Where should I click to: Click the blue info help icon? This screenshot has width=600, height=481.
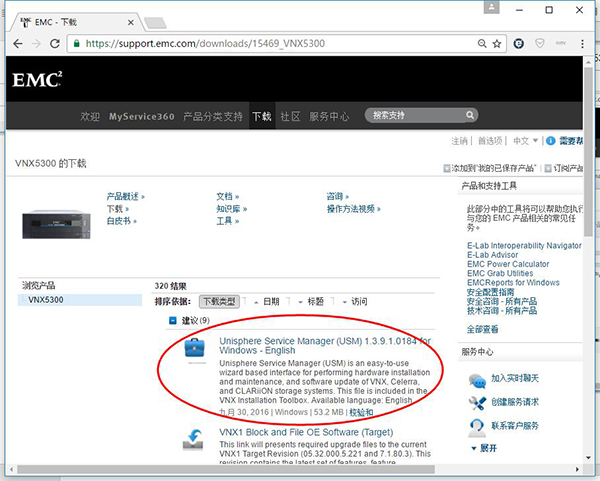(x=550, y=141)
